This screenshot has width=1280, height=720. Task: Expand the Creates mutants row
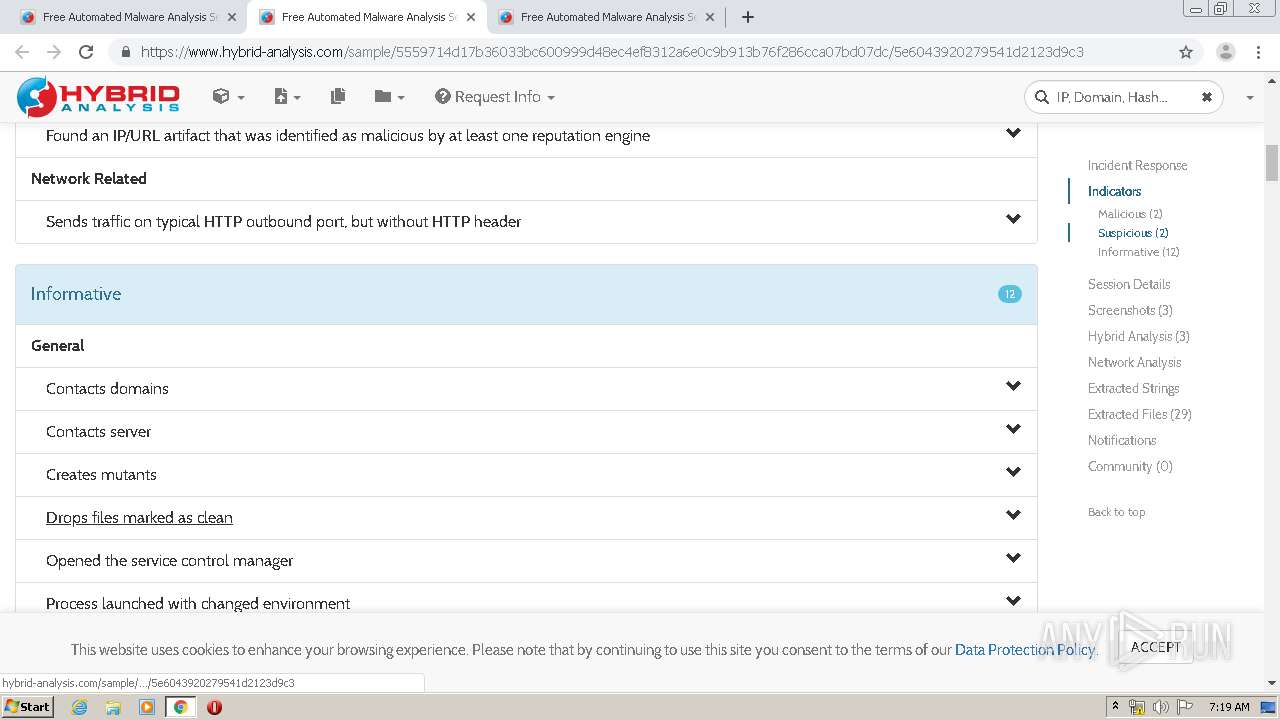click(1013, 473)
